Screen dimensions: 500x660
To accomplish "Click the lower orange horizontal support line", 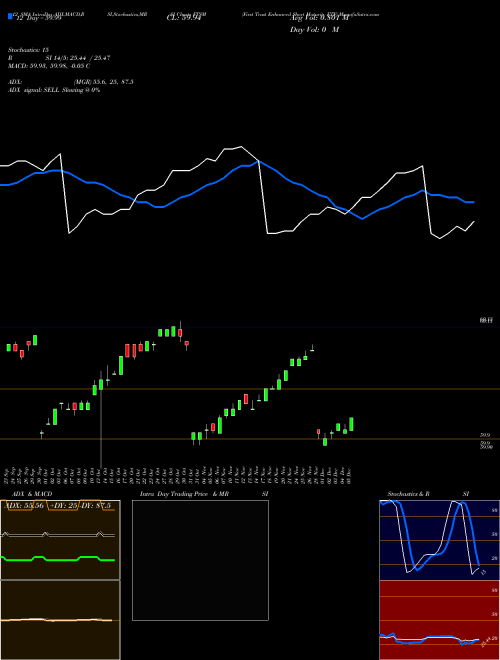I will pos(250,439).
